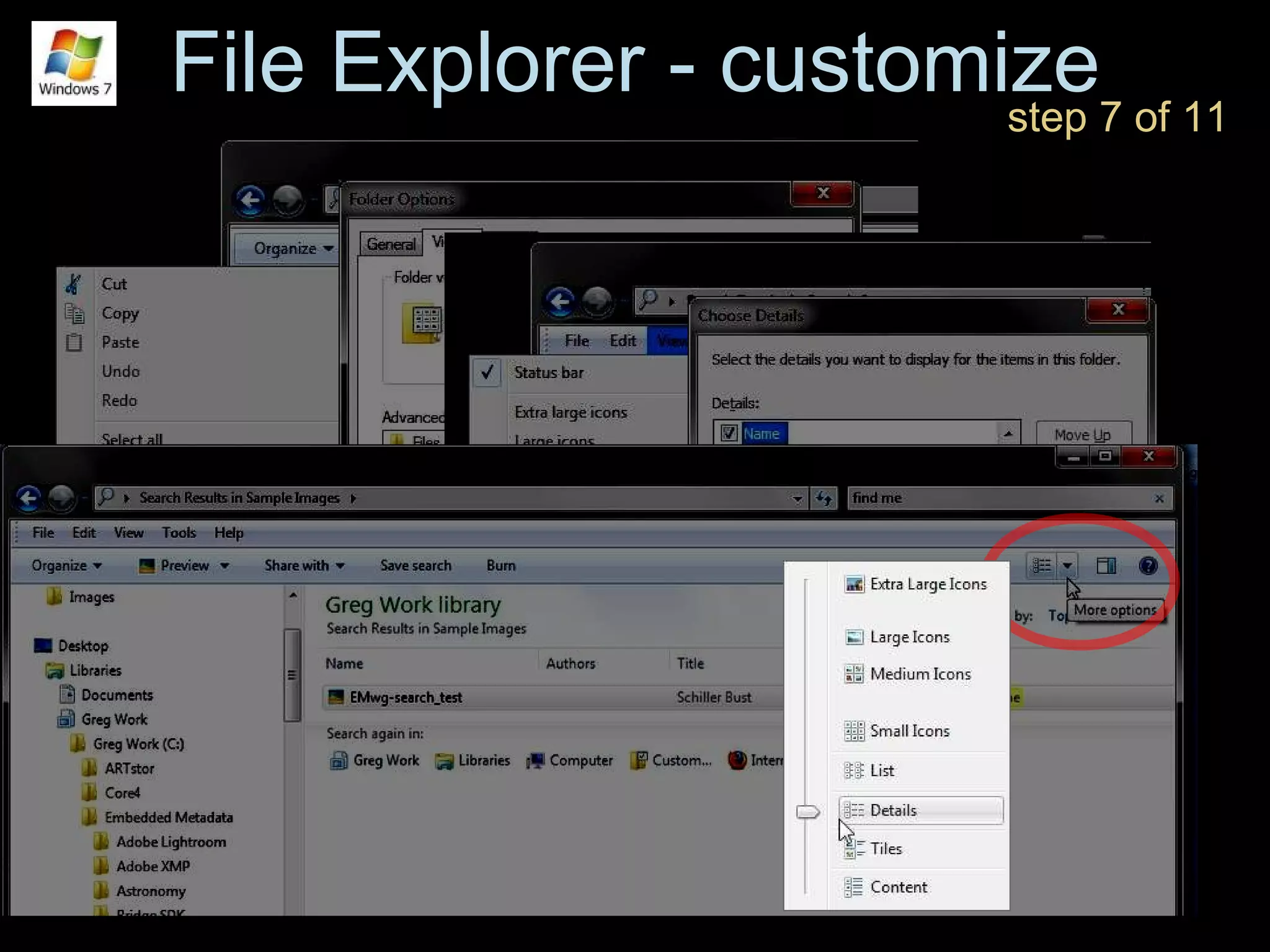Select Large Icons view

[x=897, y=637]
